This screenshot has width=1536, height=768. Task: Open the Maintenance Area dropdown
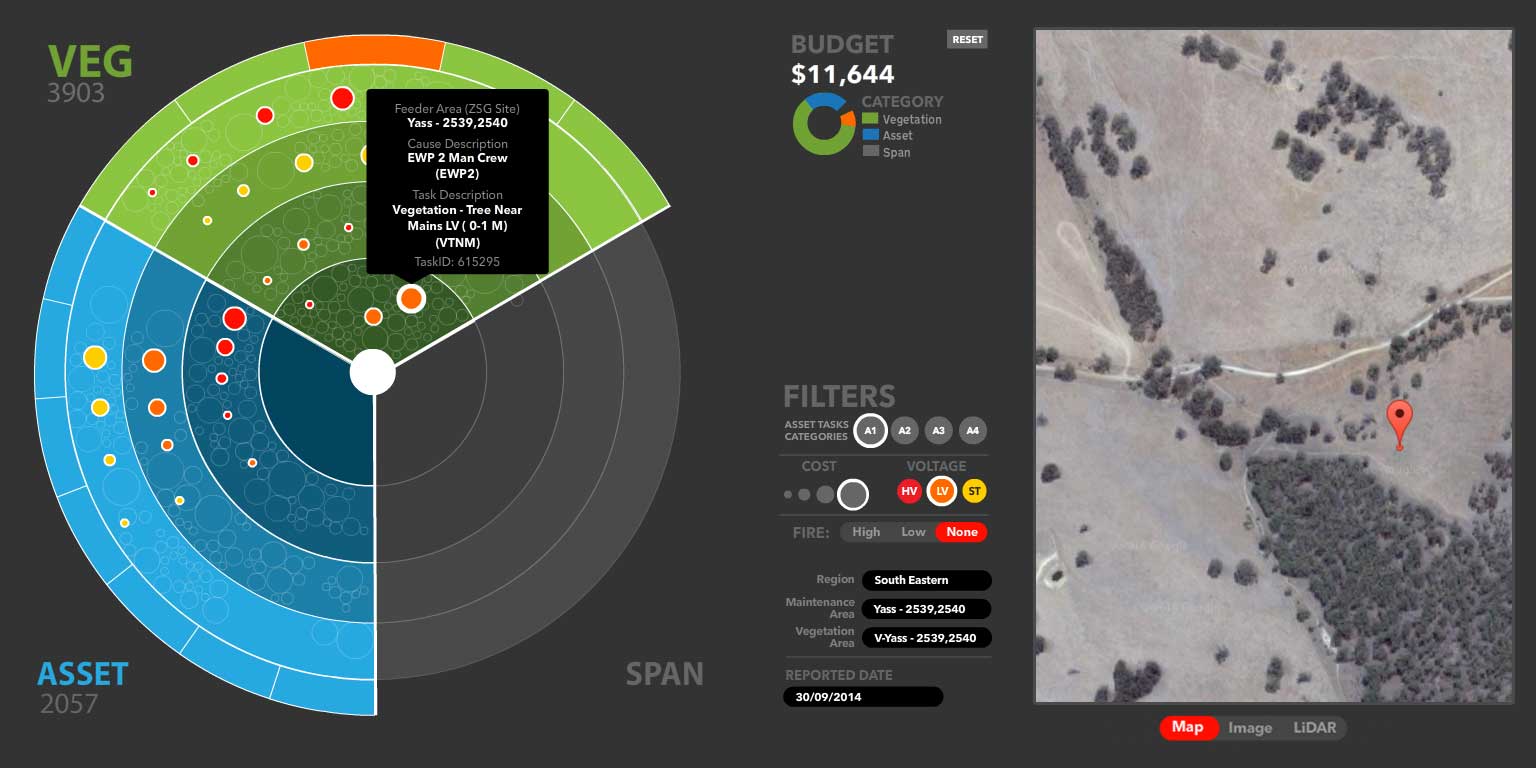(x=927, y=609)
